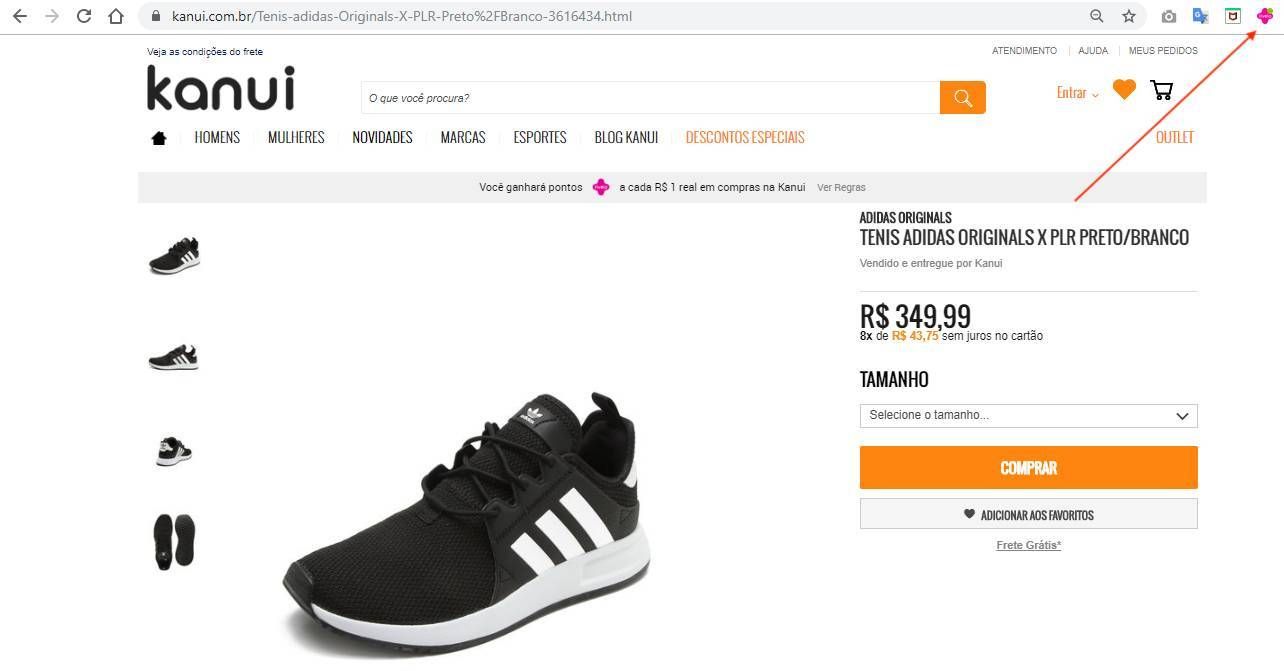This screenshot has width=1284, height=671.
Task: Expand the Entrar account dropdown
Action: pos(1078,93)
